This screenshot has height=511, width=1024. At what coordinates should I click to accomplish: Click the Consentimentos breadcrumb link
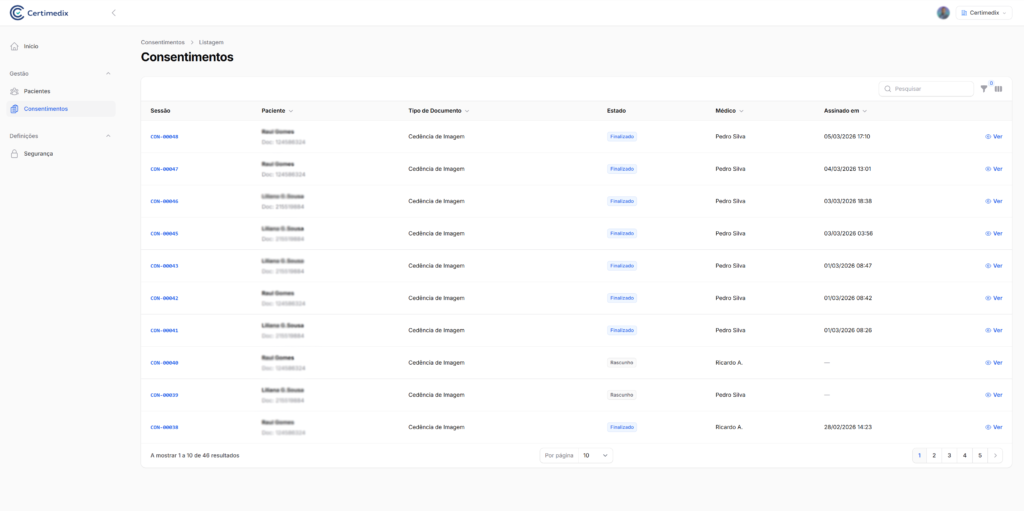pos(162,42)
